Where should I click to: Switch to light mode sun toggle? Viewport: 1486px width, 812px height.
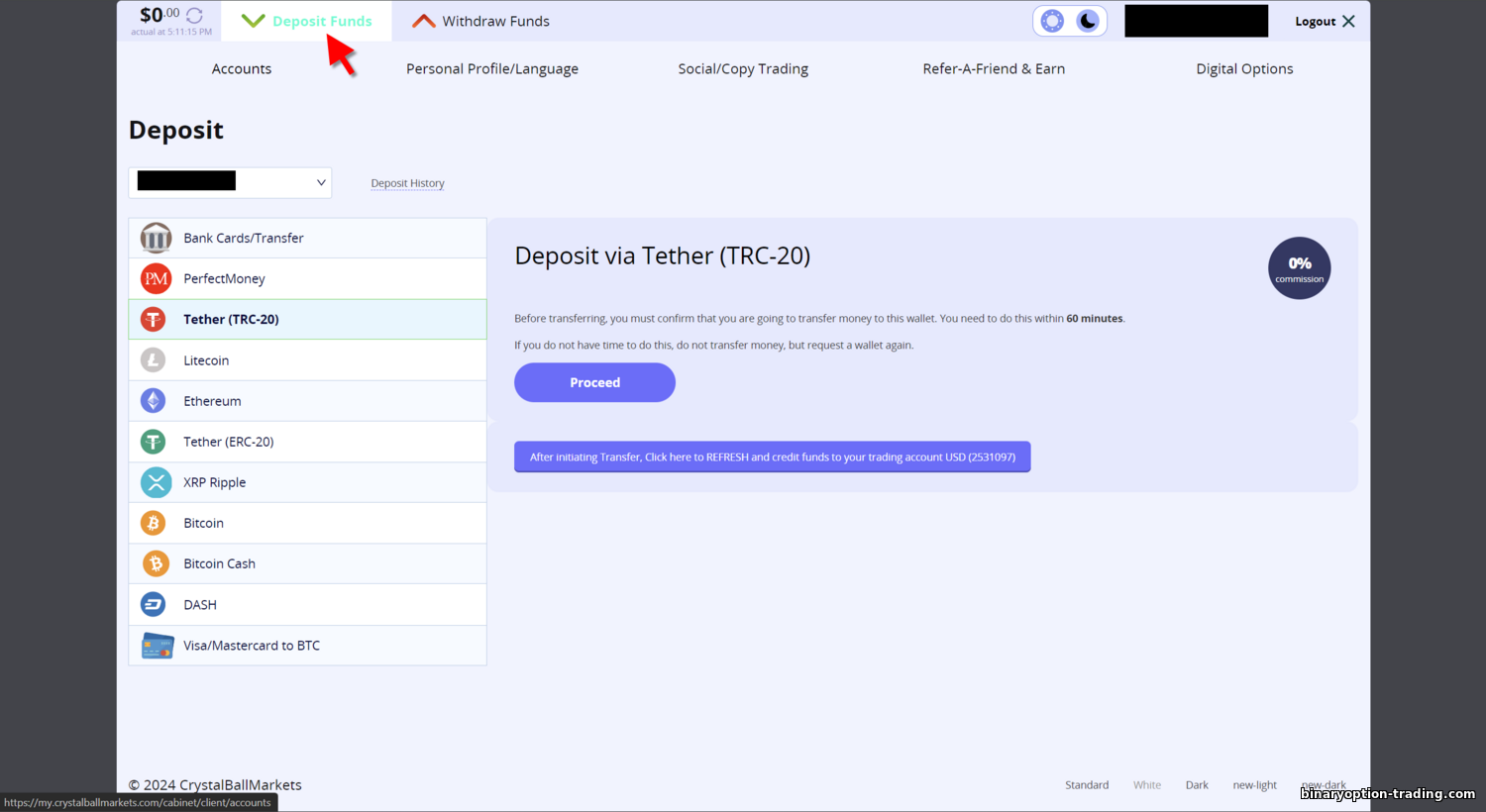[1052, 21]
